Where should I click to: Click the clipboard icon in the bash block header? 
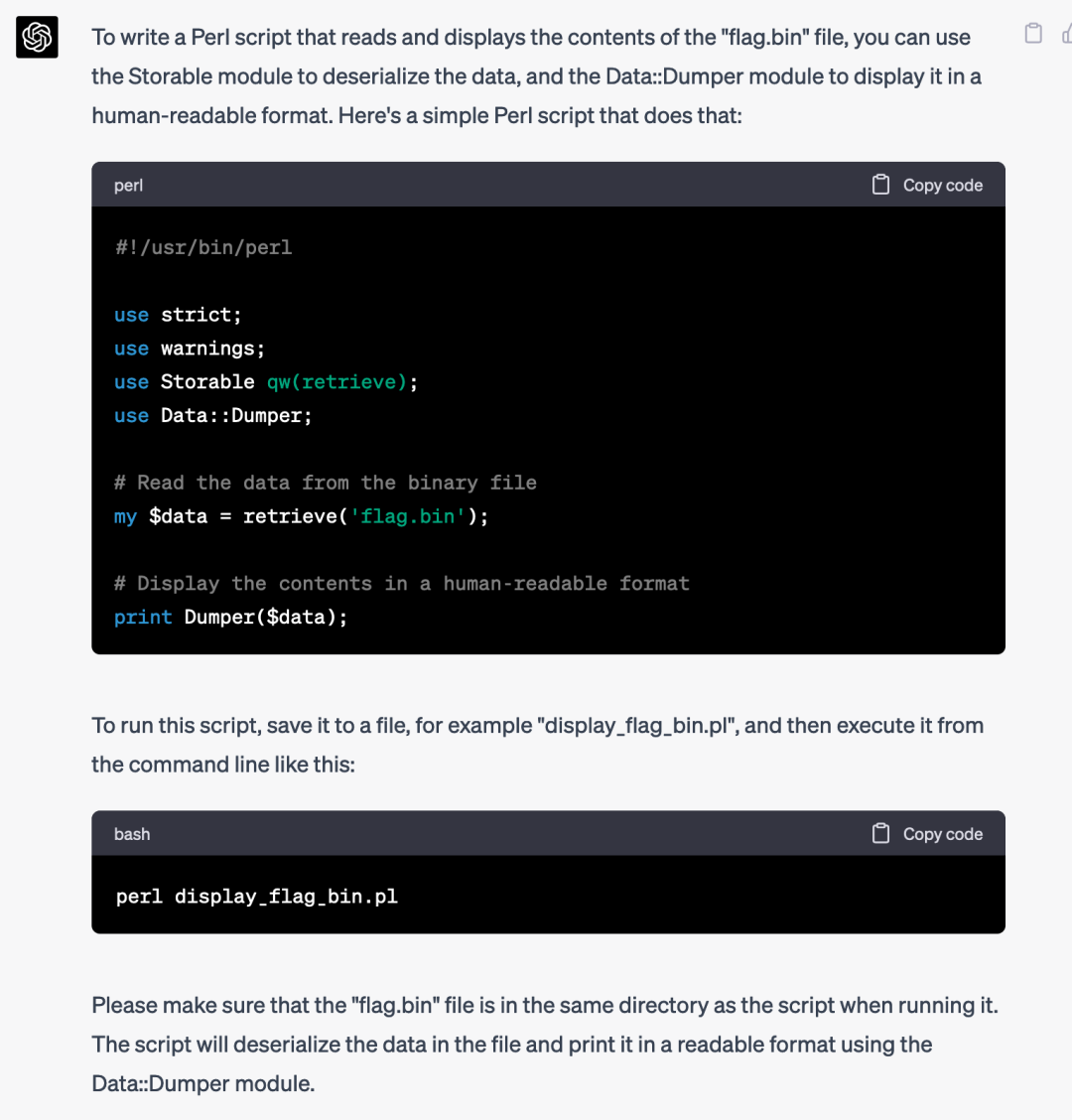pos(880,834)
